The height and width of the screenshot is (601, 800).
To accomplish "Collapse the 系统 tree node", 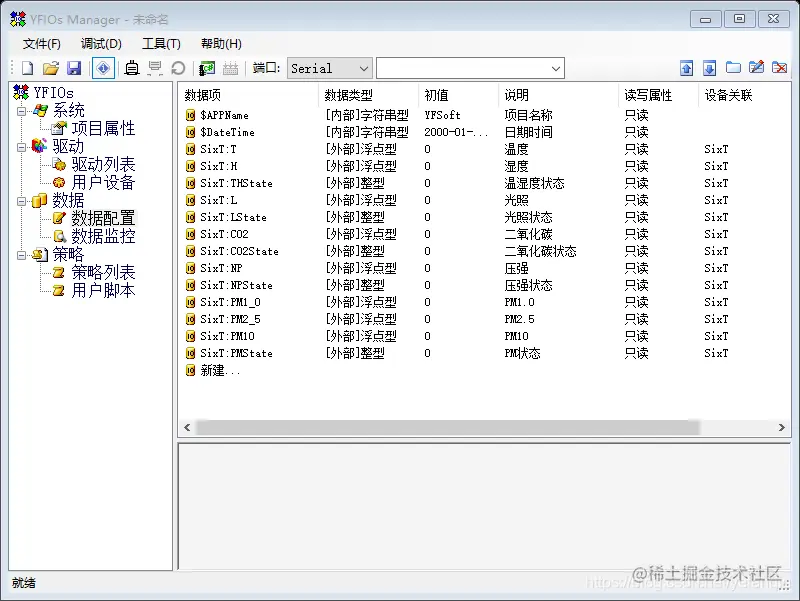I will (21, 111).
